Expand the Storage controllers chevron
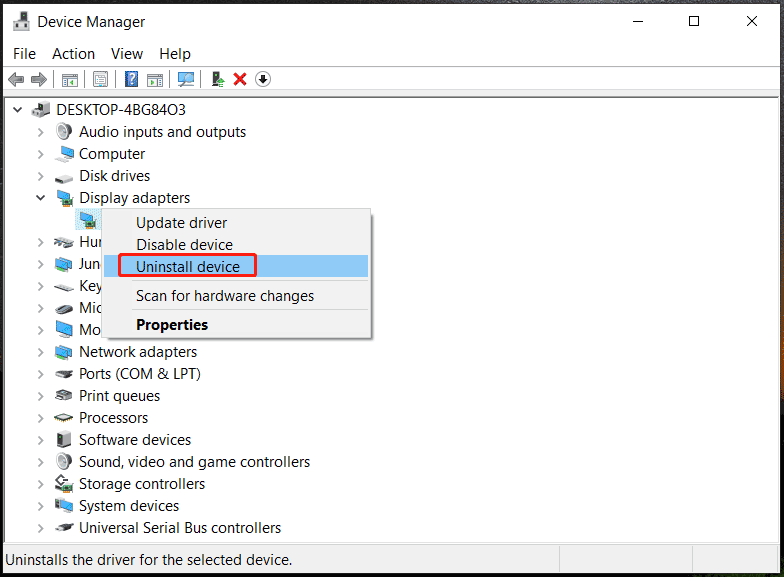This screenshot has height=577, width=784. tap(41, 484)
